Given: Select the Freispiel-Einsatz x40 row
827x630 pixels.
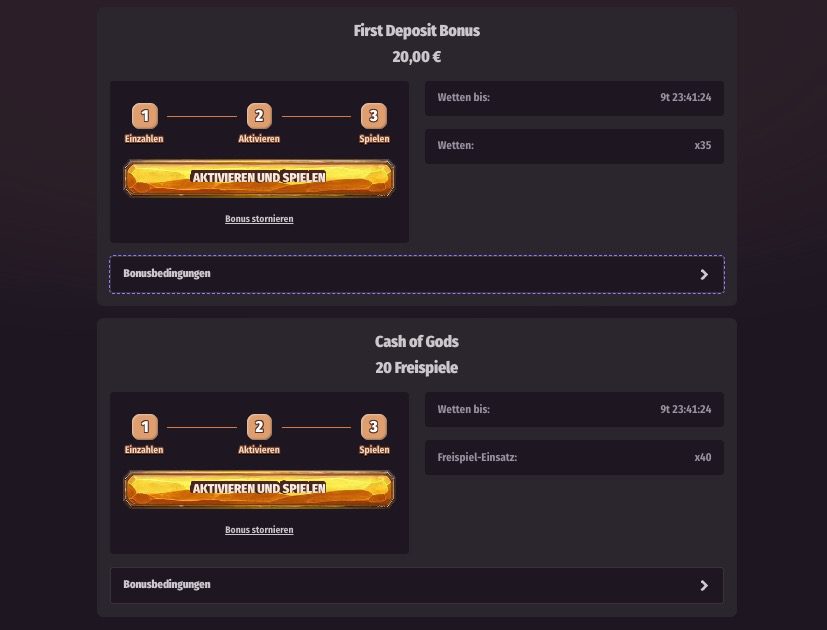Looking at the screenshot, I should 574,458.
